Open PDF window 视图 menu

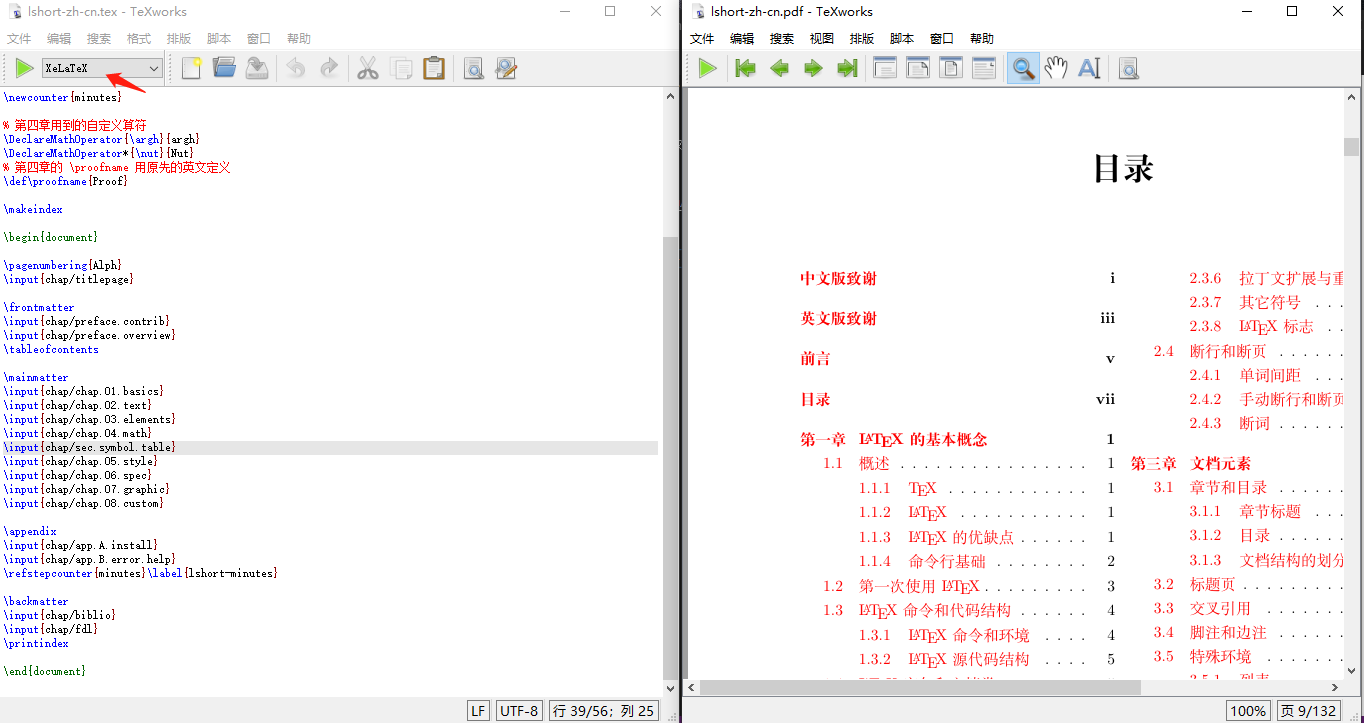pyautogui.click(x=822, y=39)
